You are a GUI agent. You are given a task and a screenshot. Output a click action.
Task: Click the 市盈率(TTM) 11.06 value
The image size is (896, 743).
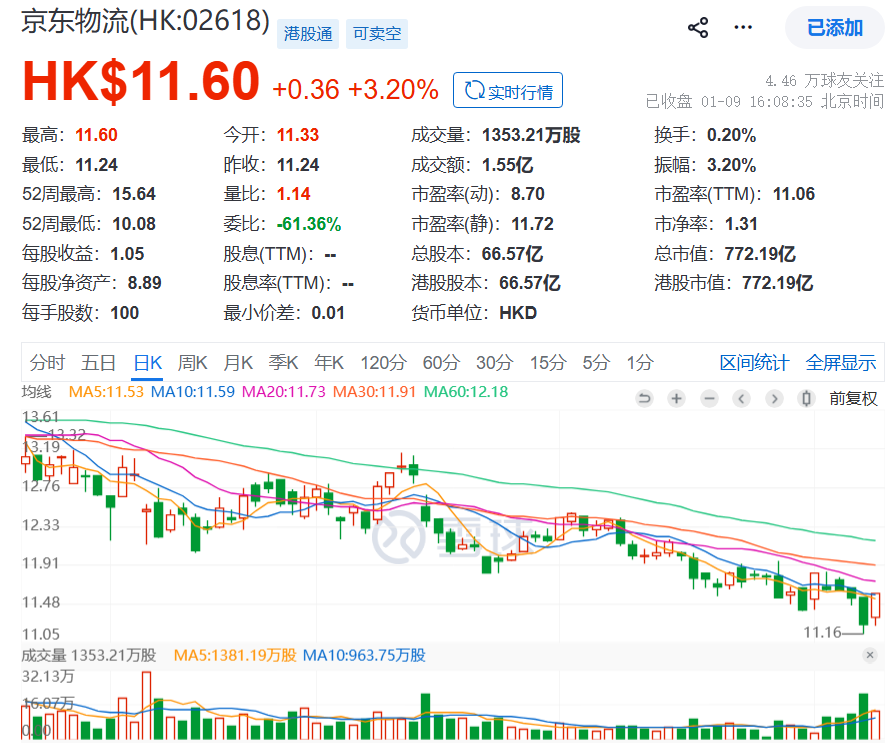(x=794, y=194)
